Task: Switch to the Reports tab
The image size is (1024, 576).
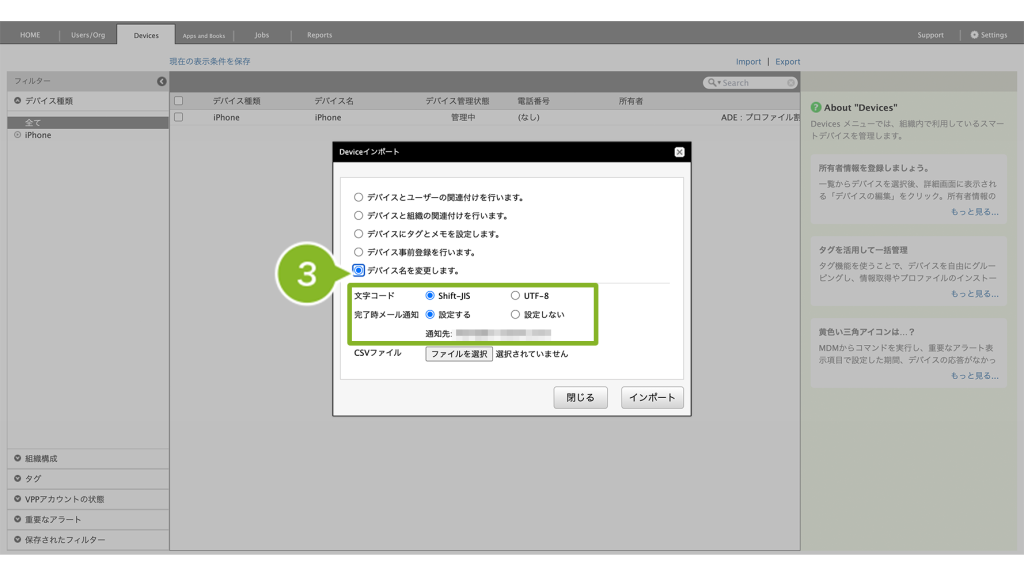Action: 319,35
